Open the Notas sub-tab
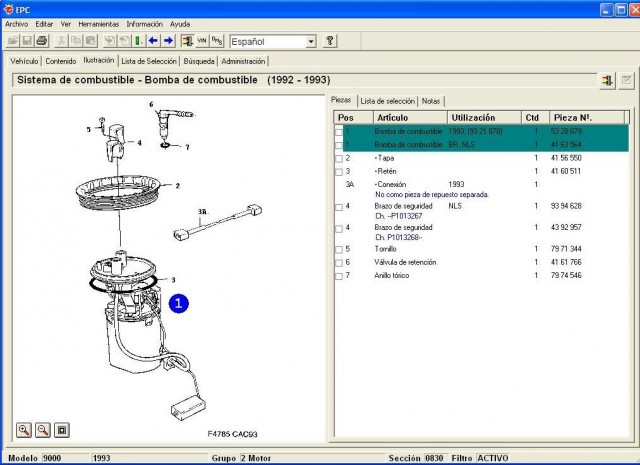Image resolution: width=640 pixels, height=465 pixels. click(431, 101)
